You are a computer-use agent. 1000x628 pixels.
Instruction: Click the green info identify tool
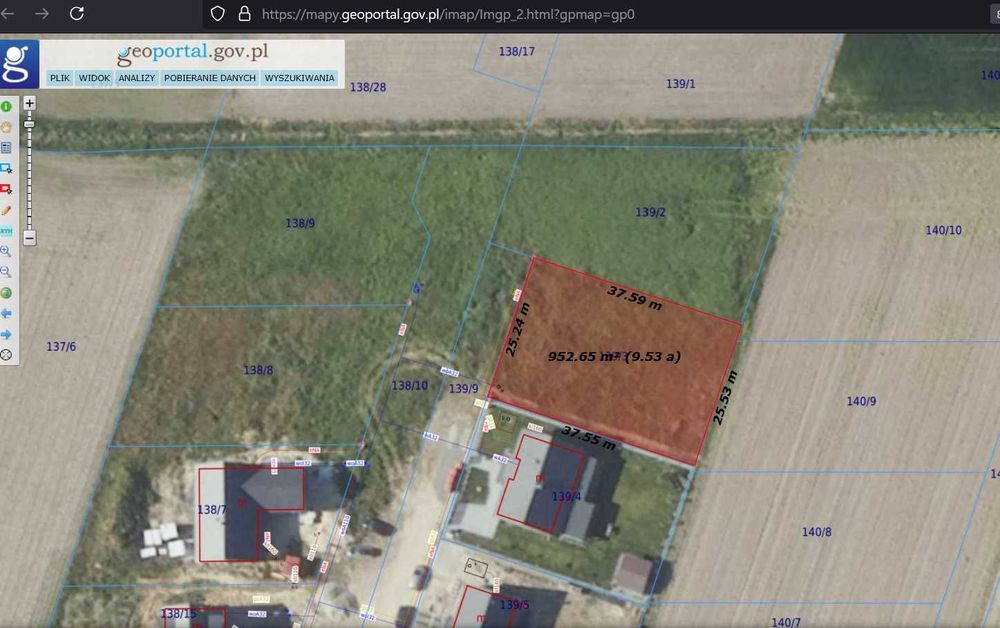[x=6, y=106]
